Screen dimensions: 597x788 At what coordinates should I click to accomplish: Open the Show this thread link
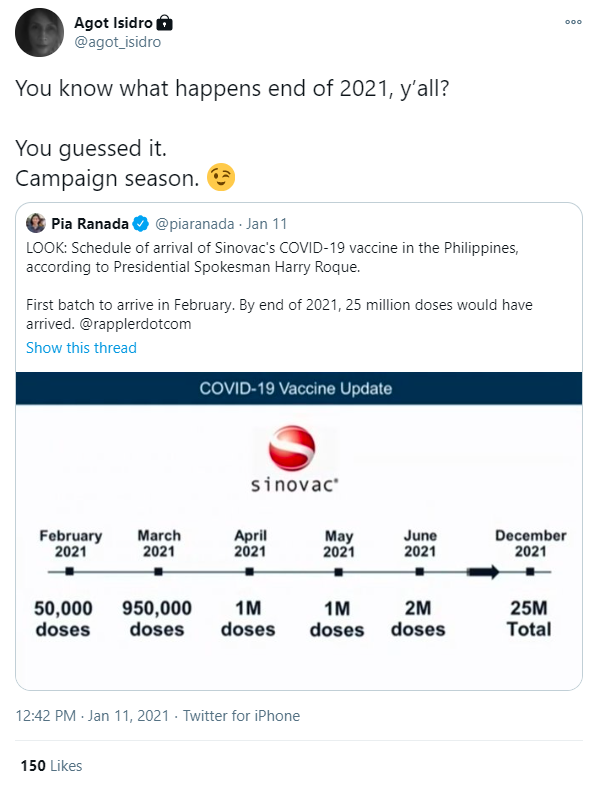[x=81, y=348]
